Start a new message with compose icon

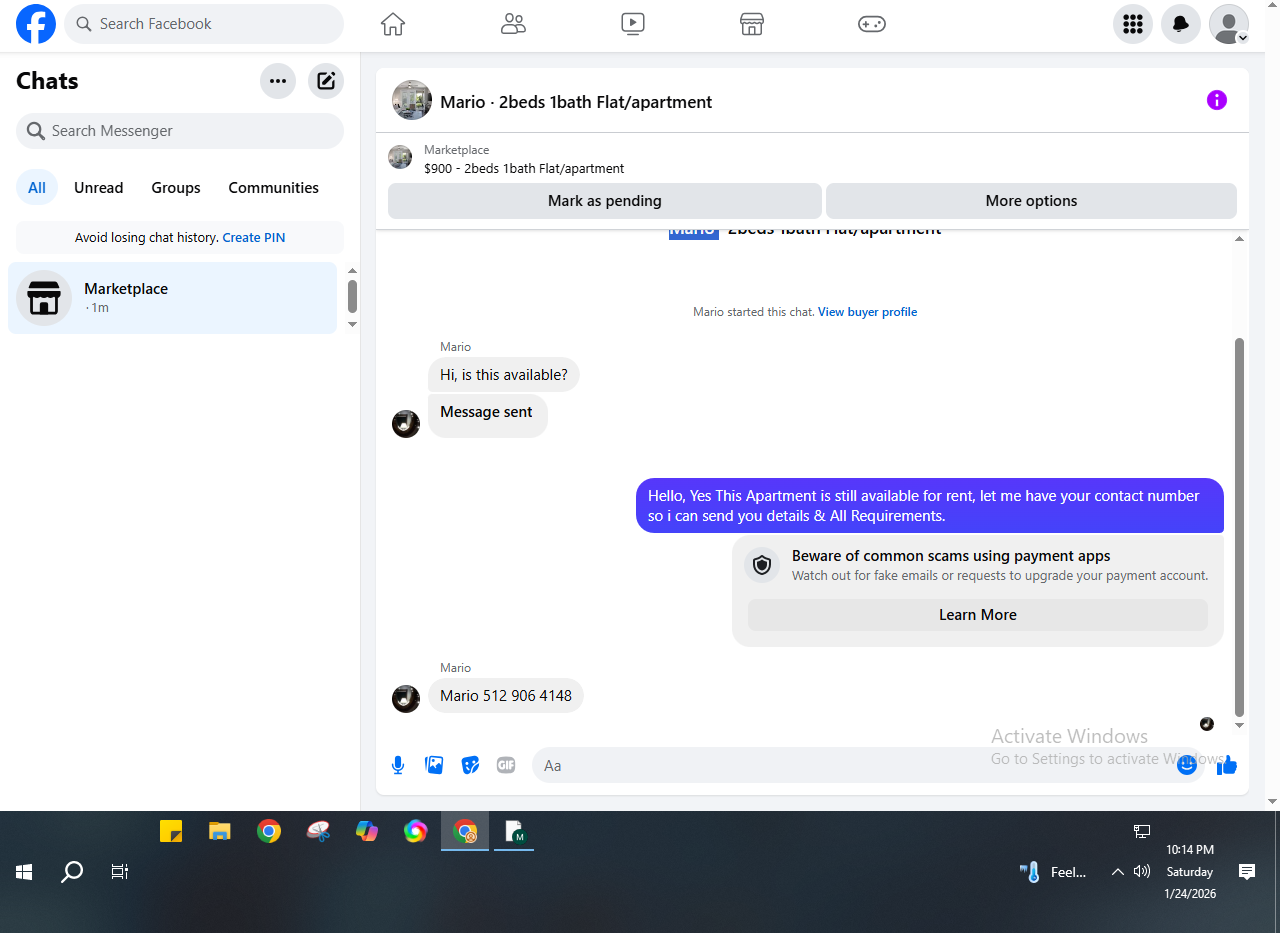click(326, 81)
